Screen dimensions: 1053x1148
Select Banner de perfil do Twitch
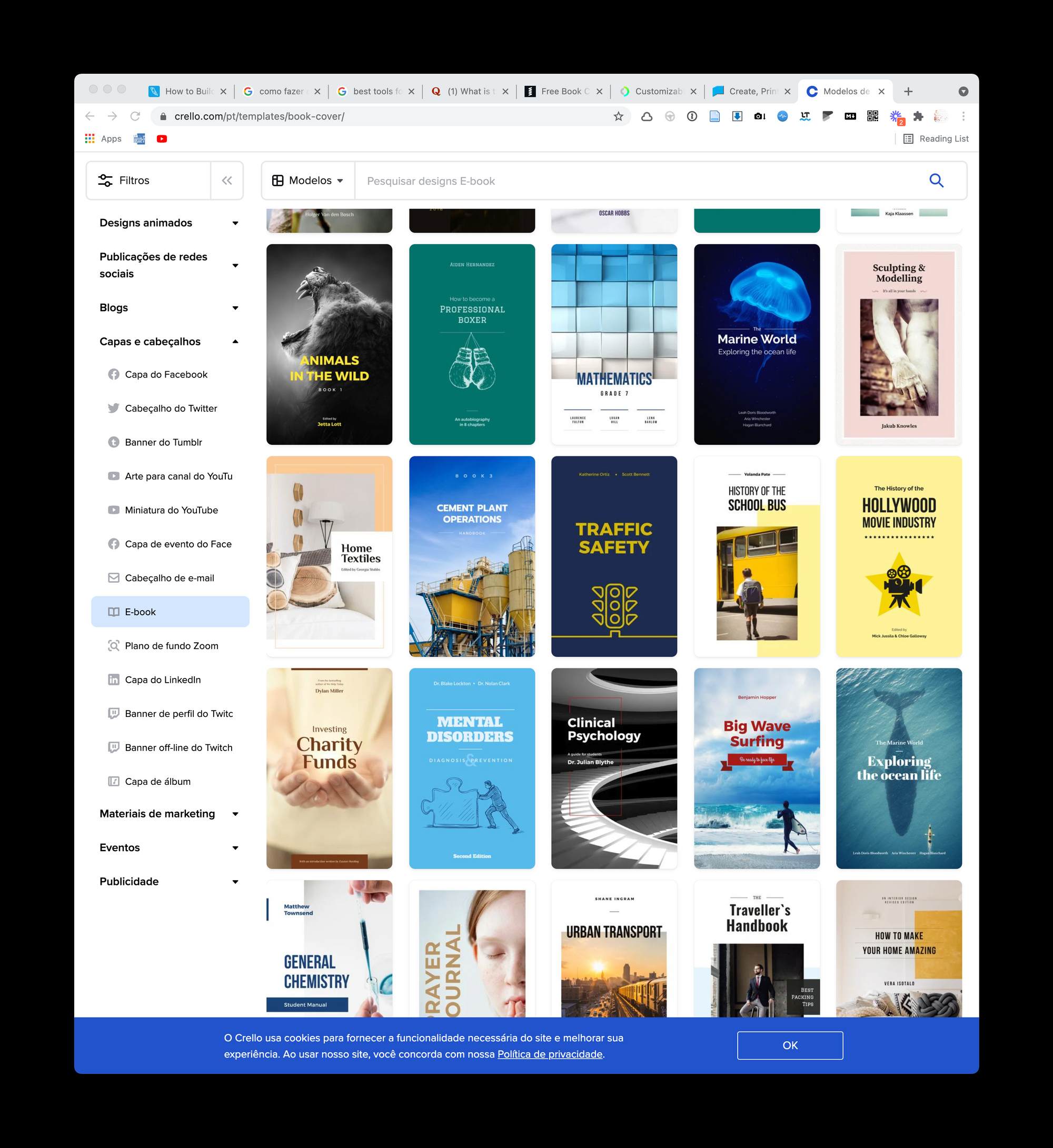[171, 713]
